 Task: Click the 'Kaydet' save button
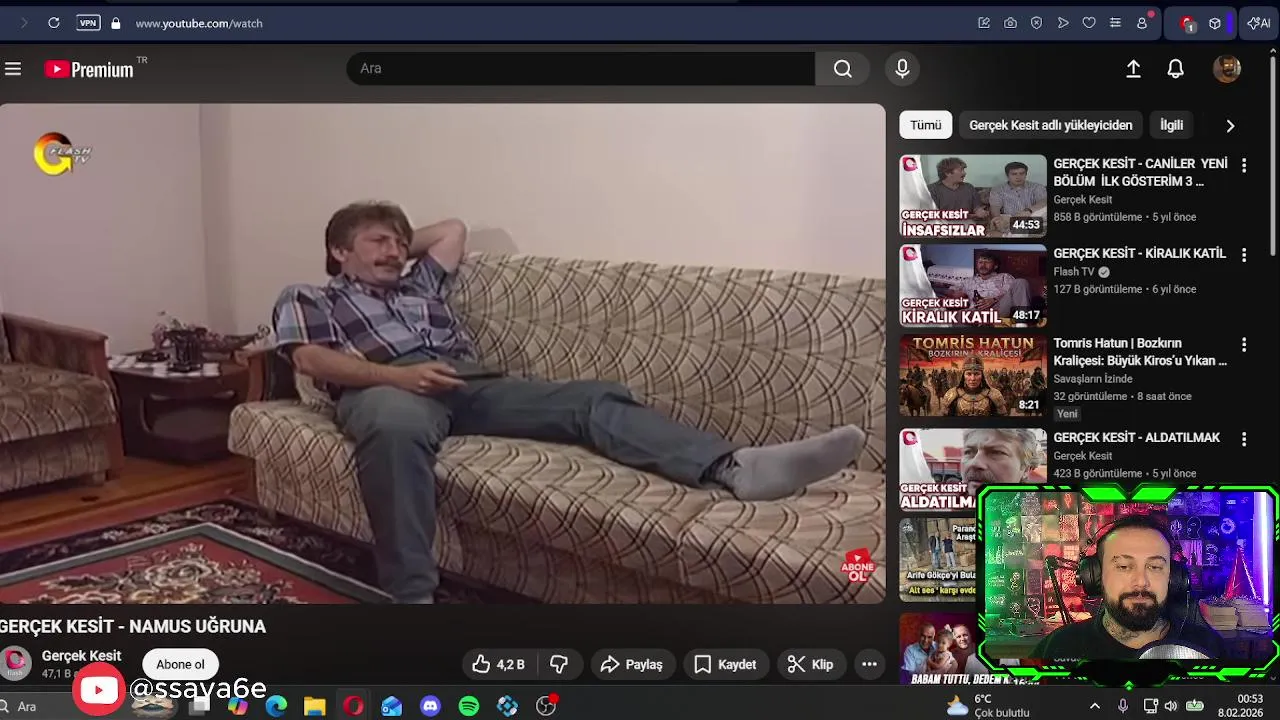pyautogui.click(x=725, y=664)
